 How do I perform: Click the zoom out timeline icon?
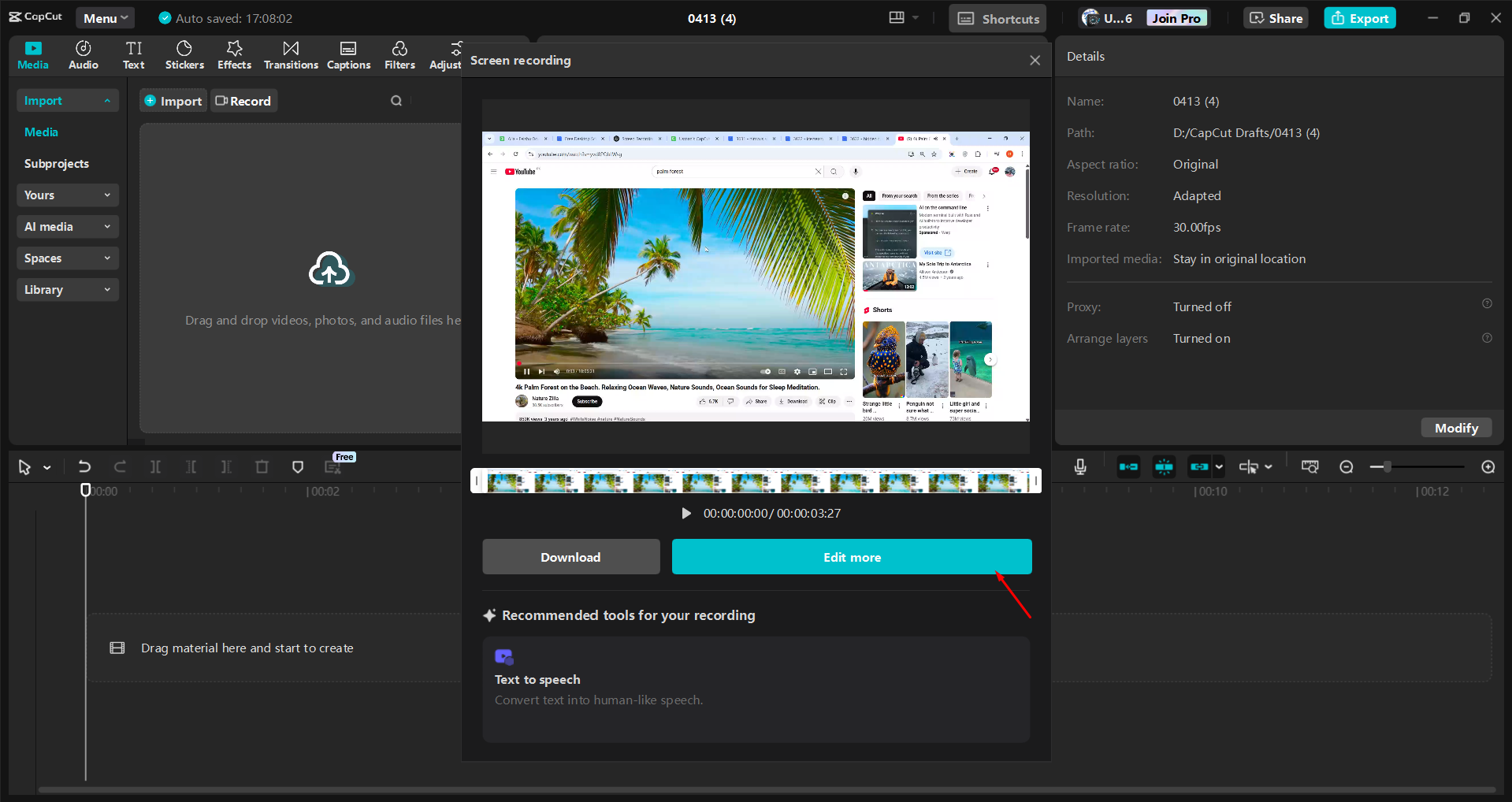tap(1347, 467)
